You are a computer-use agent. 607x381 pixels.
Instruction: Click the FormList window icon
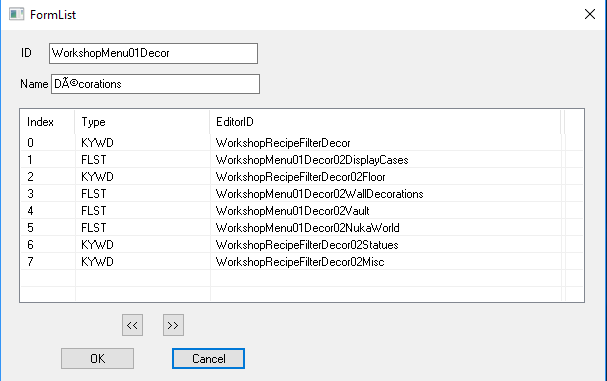click(16, 14)
